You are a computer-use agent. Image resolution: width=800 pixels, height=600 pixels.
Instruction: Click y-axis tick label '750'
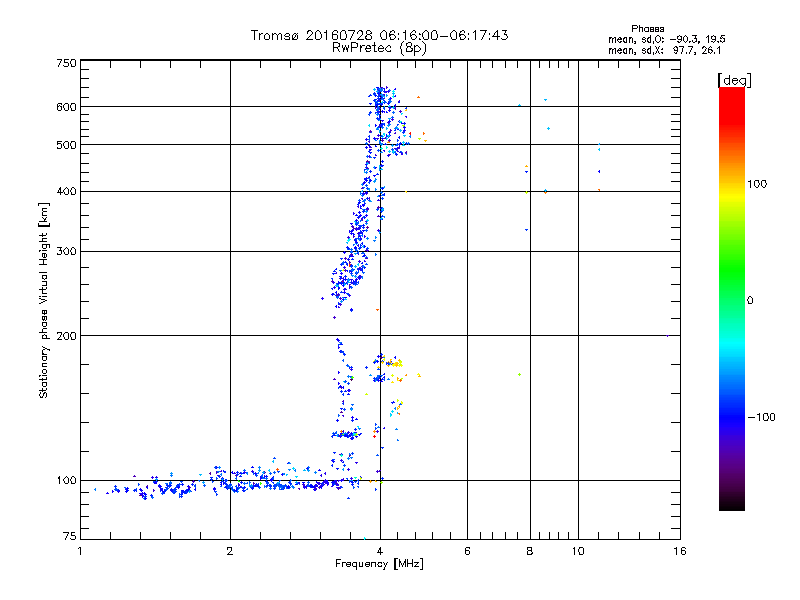(66, 63)
